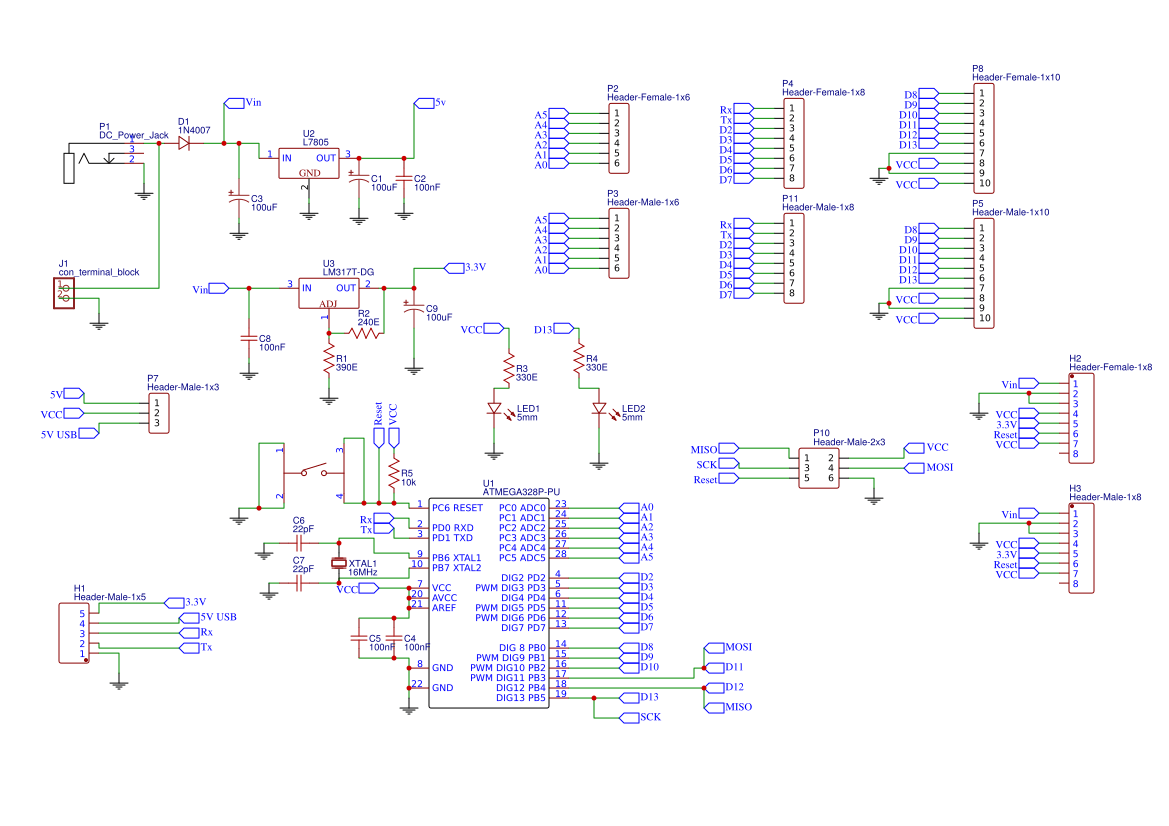Image resolution: width=1169 pixels, height=826 pixels.
Task: Select the 16MHz crystal XTAL1
Action: 339,565
